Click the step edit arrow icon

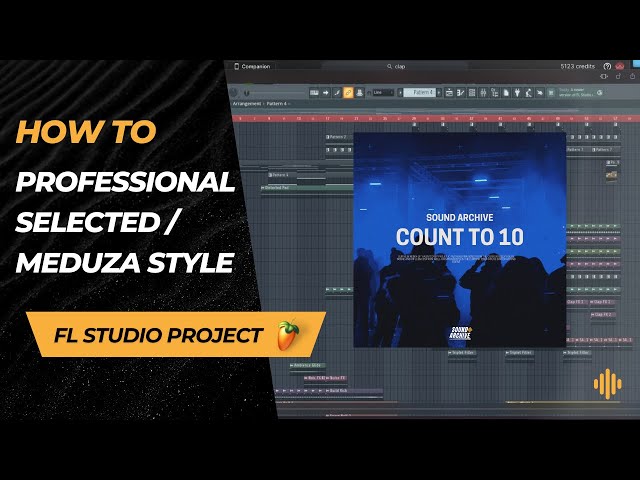pos(326,93)
